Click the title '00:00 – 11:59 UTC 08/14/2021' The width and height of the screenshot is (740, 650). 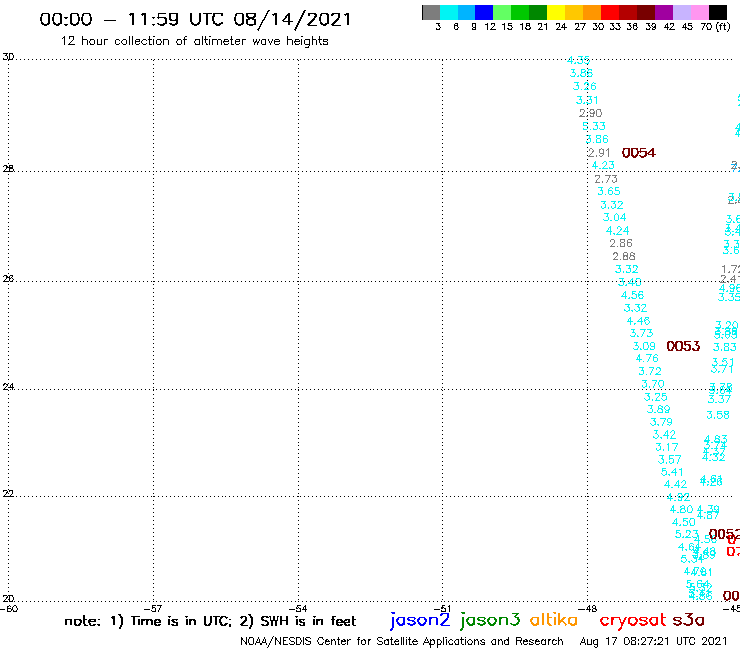coord(195,19)
